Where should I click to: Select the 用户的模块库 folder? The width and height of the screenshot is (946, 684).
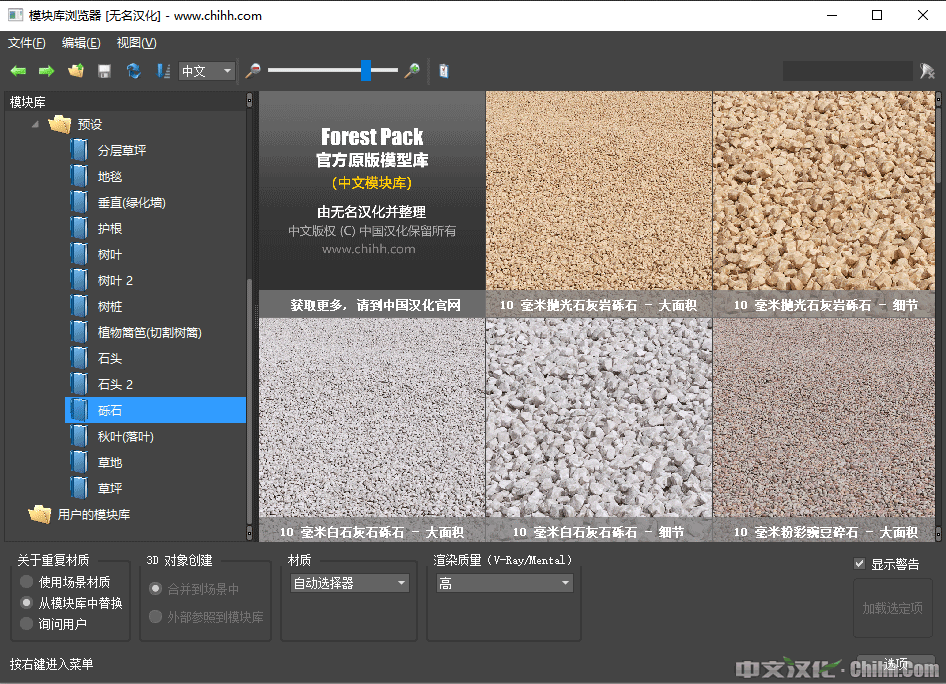[93, 515]
